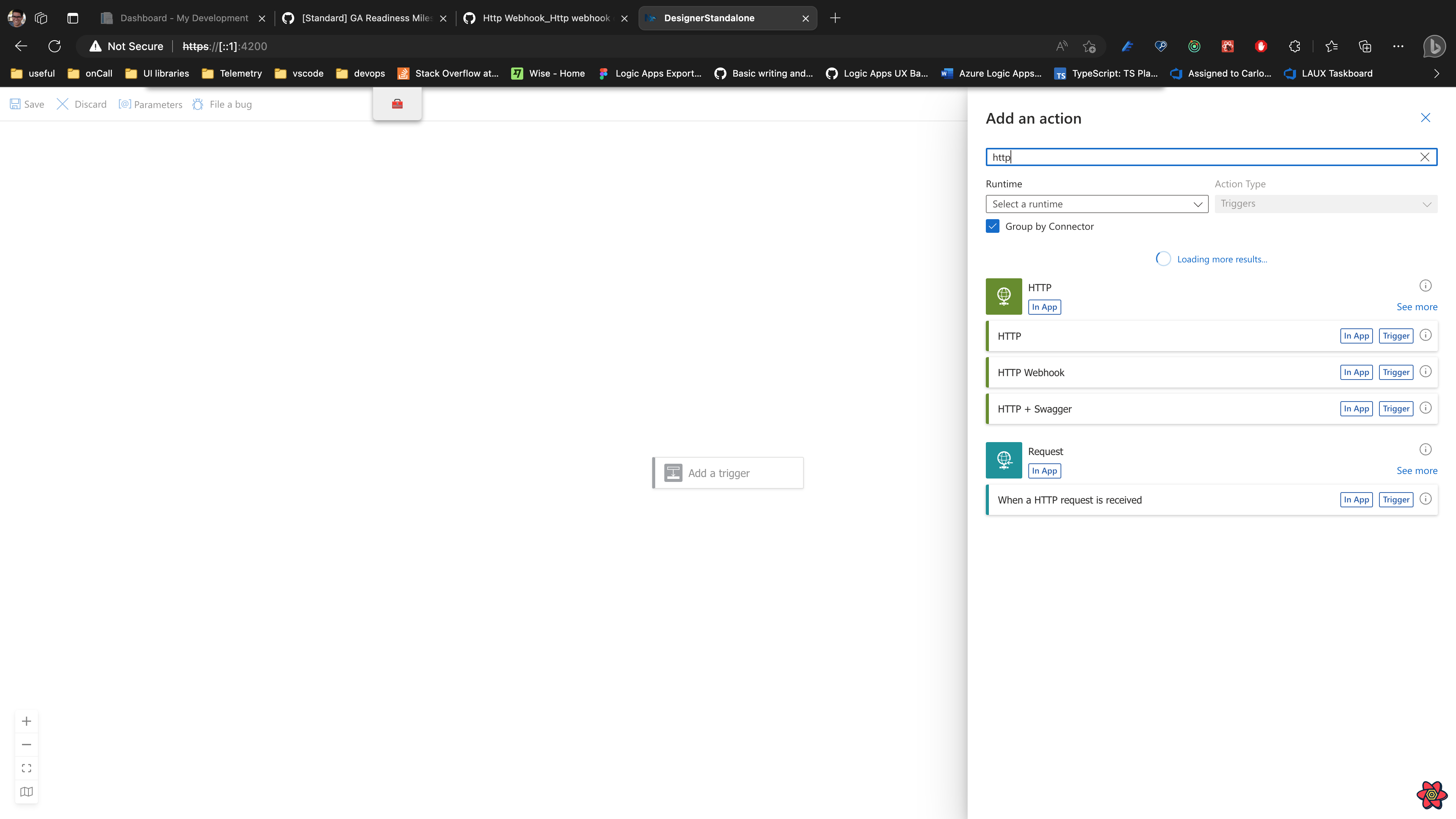Click the Loading more results spinner

pyautogui.click(x=1163, y=258)
